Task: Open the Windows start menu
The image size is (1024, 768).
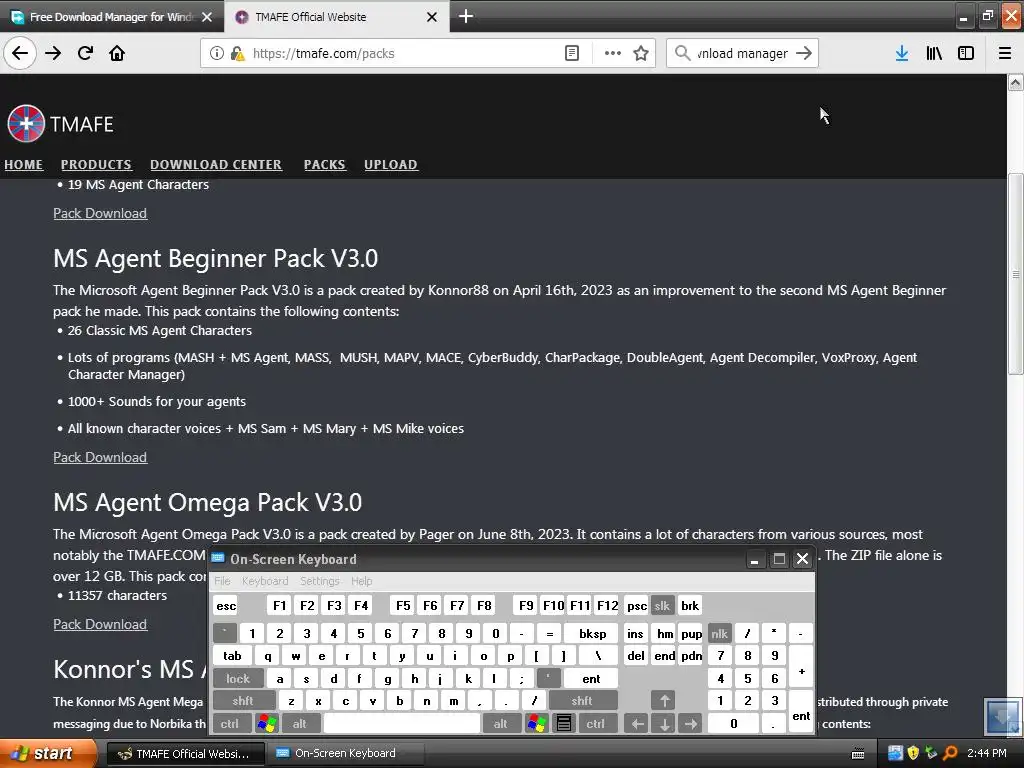Action: 47,753
